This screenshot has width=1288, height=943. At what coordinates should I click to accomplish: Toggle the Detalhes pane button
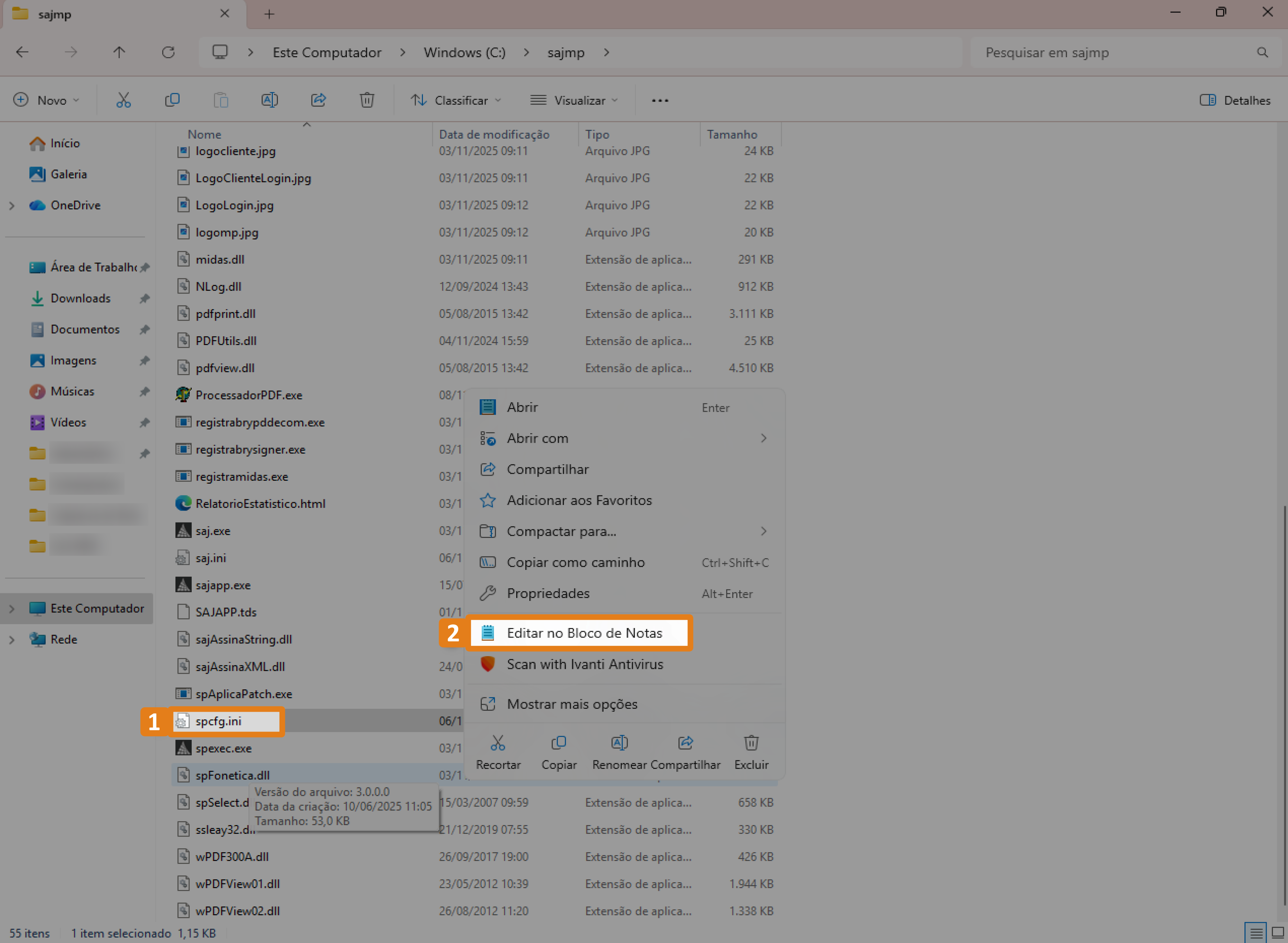1235,100
